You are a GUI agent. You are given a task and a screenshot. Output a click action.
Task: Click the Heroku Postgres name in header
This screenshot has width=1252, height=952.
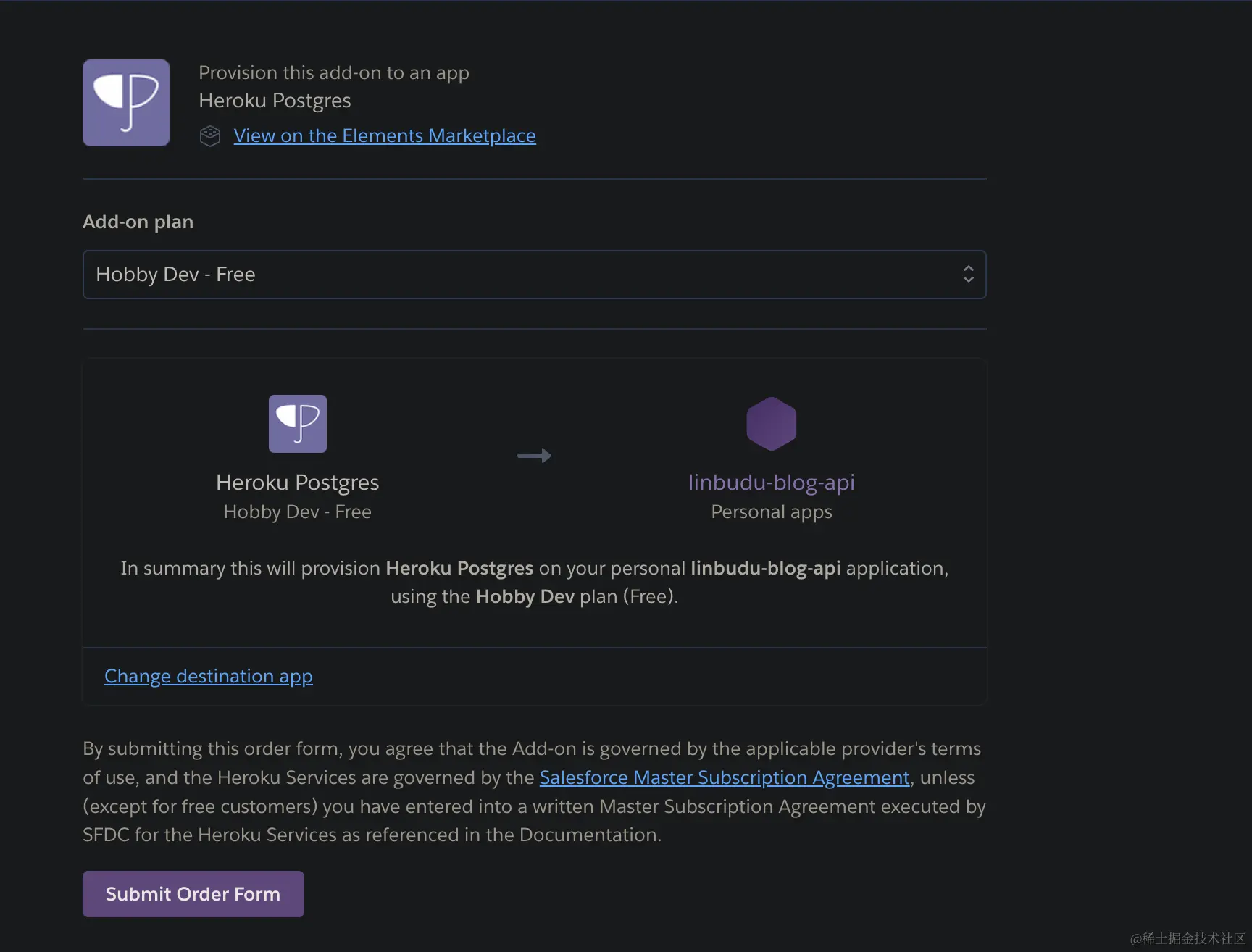coord(275,101)
